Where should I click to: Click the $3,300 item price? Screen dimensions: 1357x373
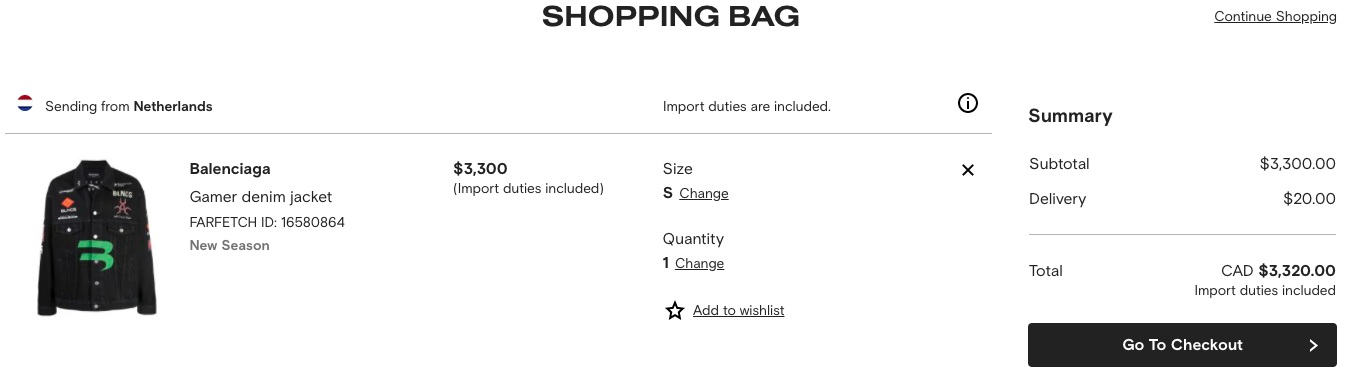pyautogui.click(x=480, y=168)
